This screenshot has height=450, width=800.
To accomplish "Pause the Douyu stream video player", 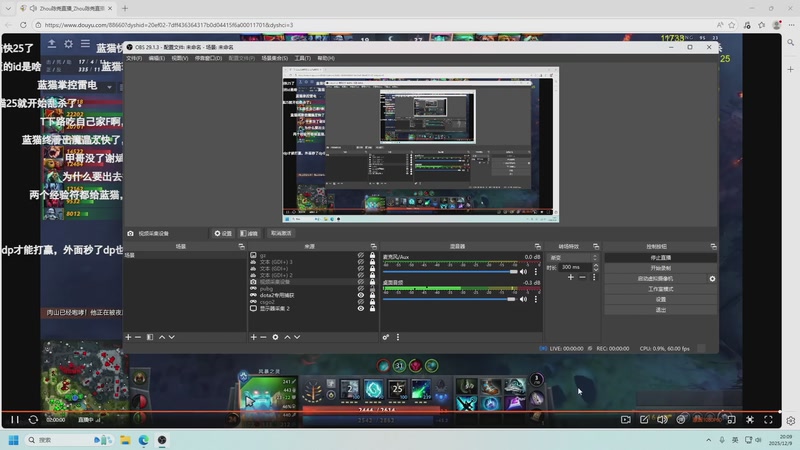I will (x=15, y=419).
